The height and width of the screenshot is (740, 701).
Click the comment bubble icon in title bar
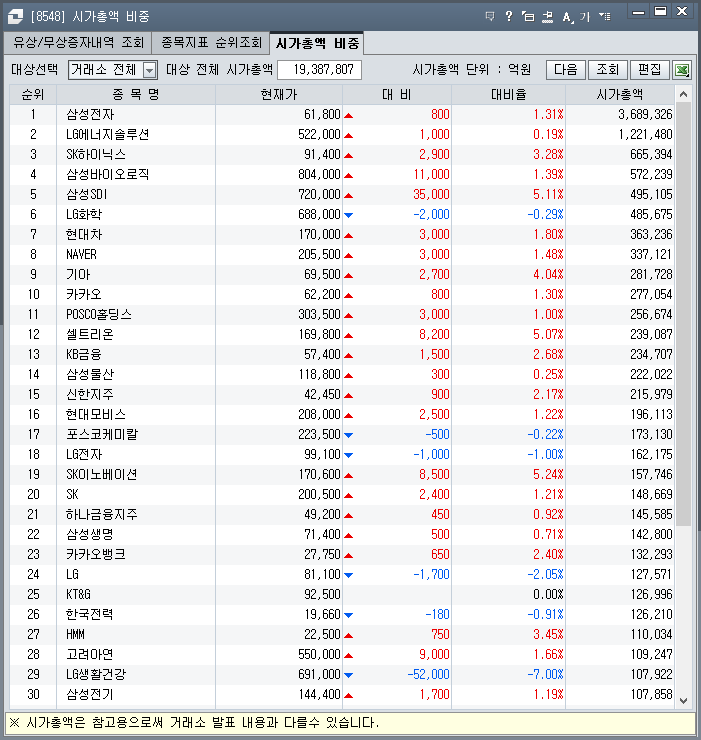tap(490, 17)
